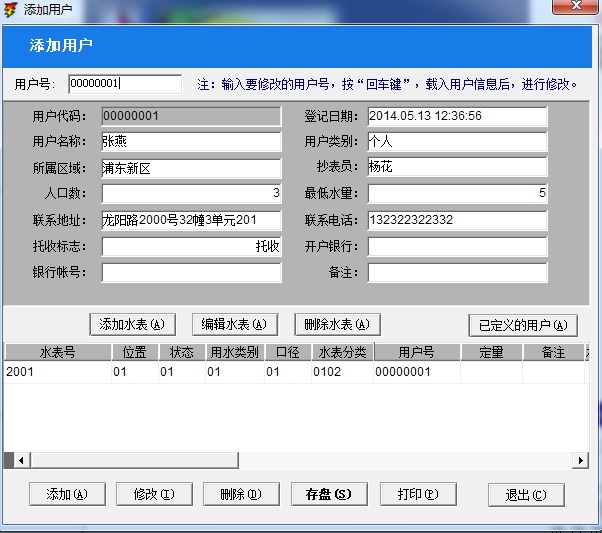Edit the 抄表员 field 杨花

point(457,167)
